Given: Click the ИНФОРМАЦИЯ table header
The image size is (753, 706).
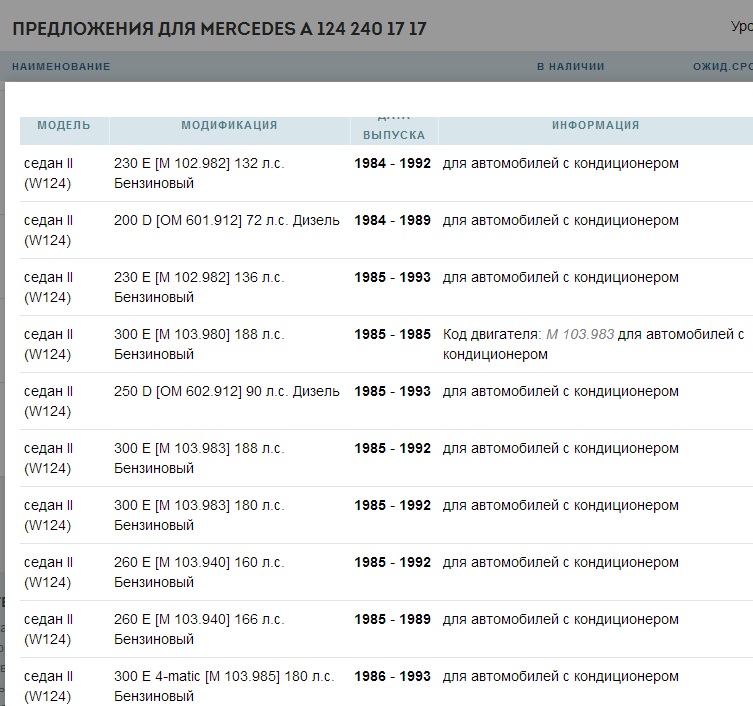Looking at the screenshot, I should [x=595, y=125].
